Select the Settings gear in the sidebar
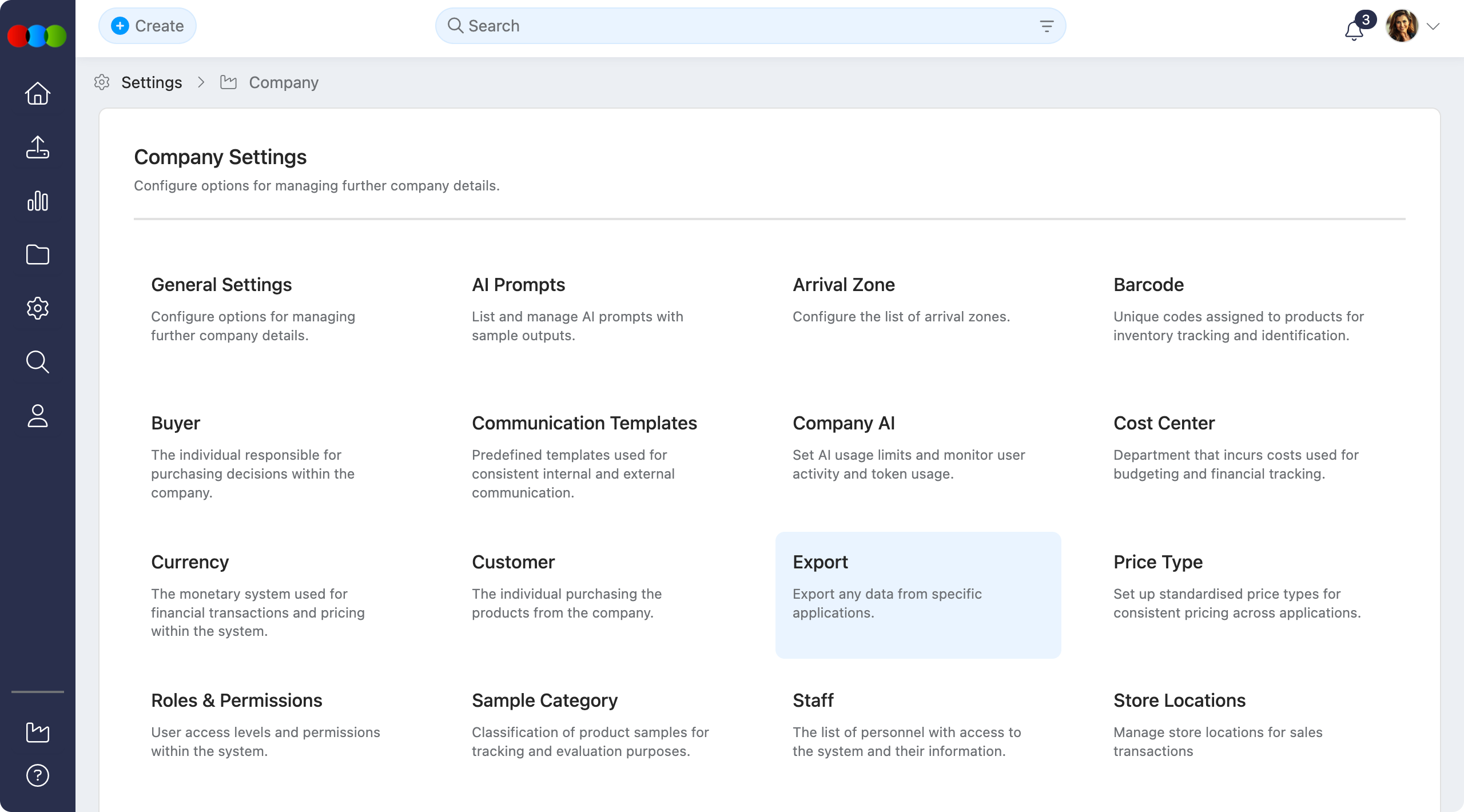The height and width of the screenshot is (812, 1464). 37,308
